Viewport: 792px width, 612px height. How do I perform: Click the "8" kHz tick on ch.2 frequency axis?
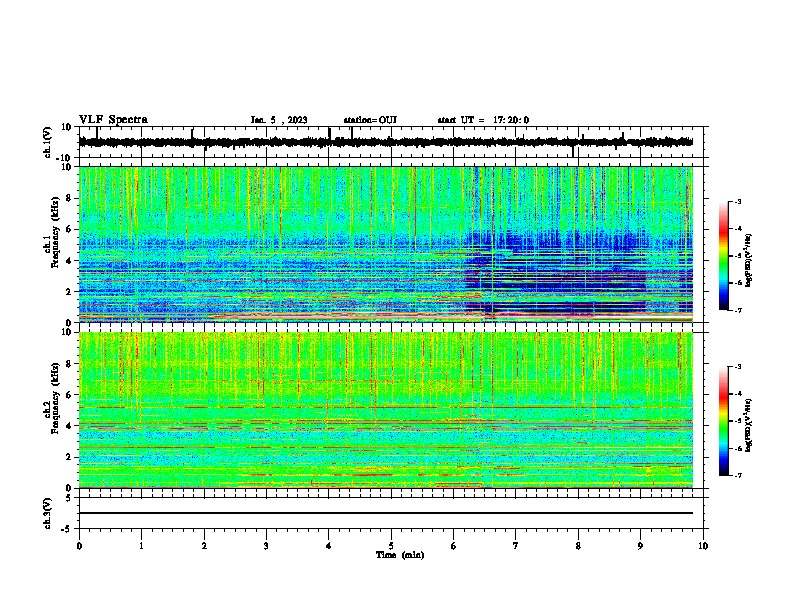tap(69, 364)
